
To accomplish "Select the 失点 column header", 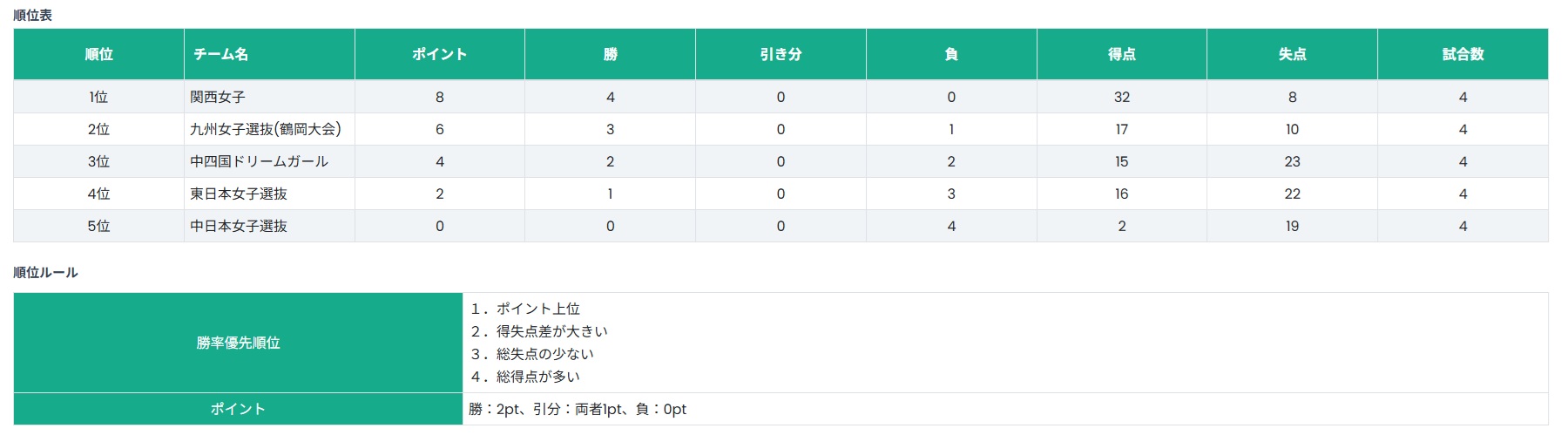I will [x=1292, y=54].
